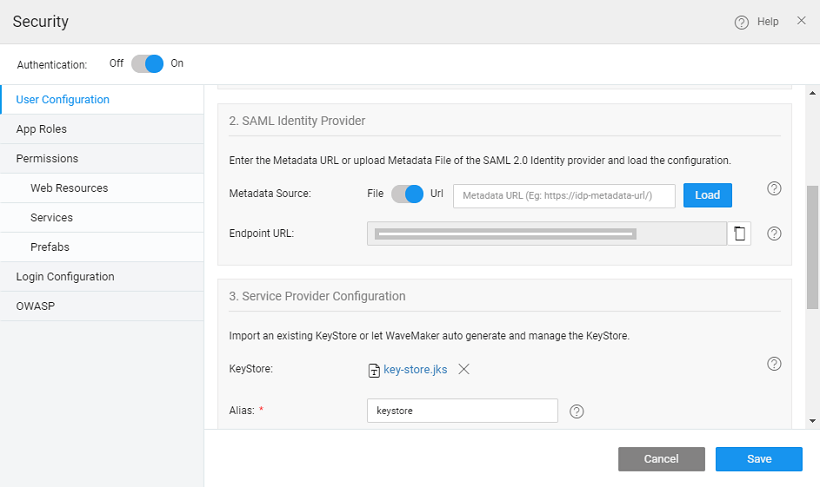
Task: Open Web Resources permissions
Action: click(x=69, y=188)
